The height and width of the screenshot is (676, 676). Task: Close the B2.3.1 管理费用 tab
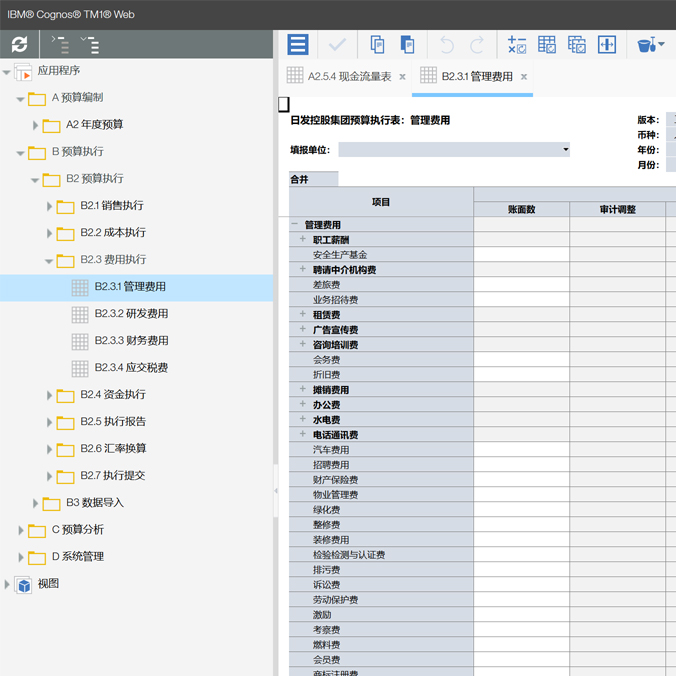point(524,77)
